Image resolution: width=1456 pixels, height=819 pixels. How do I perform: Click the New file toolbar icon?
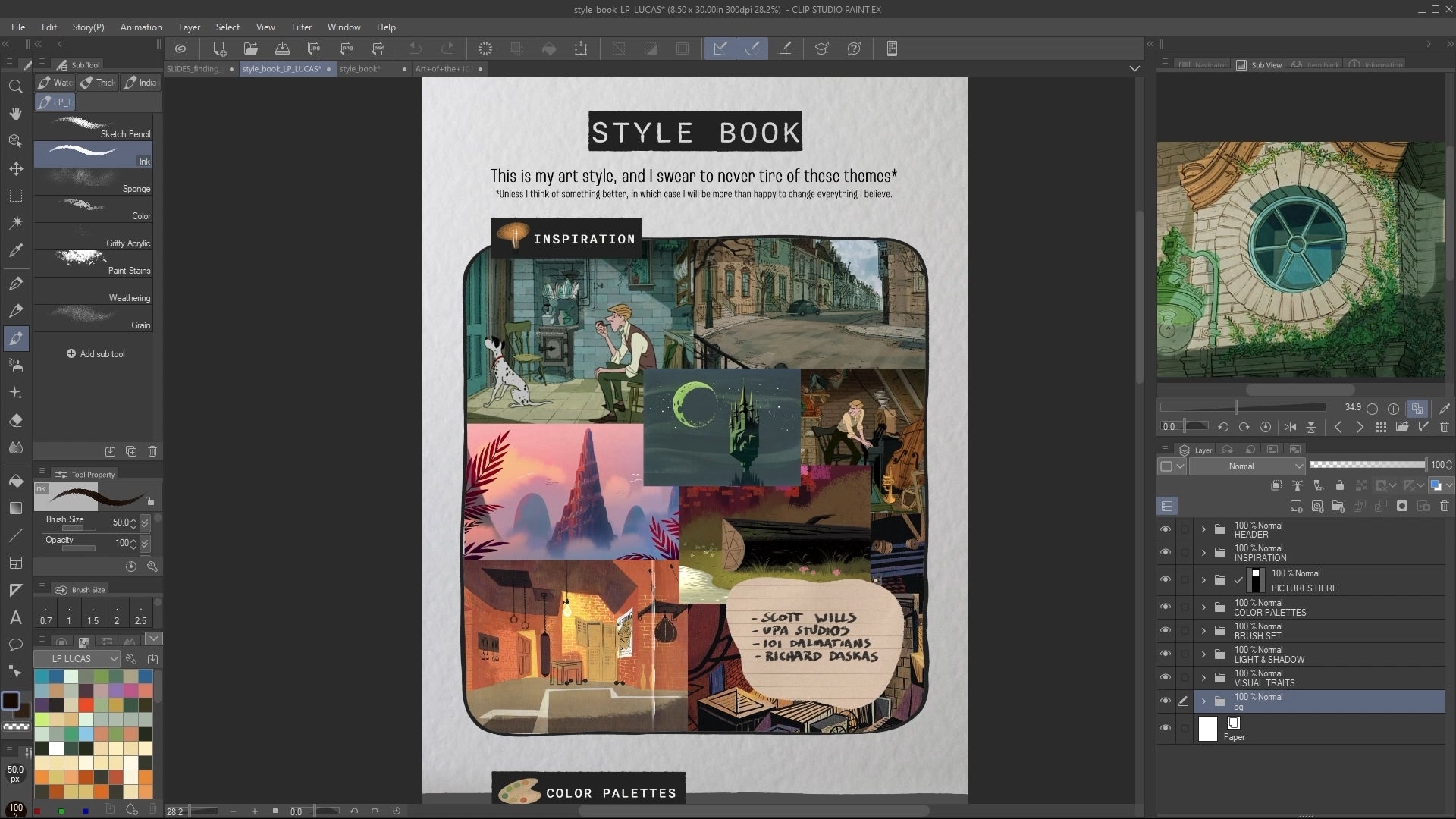click(x=219, y=49)
